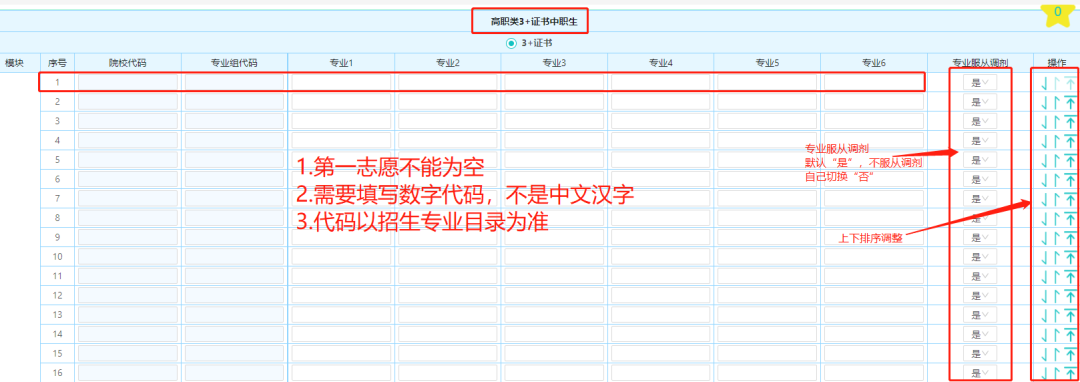Send row 9 to the top
The width and height of the screenshot is (1080, 382).
(x=1070, y=238)
